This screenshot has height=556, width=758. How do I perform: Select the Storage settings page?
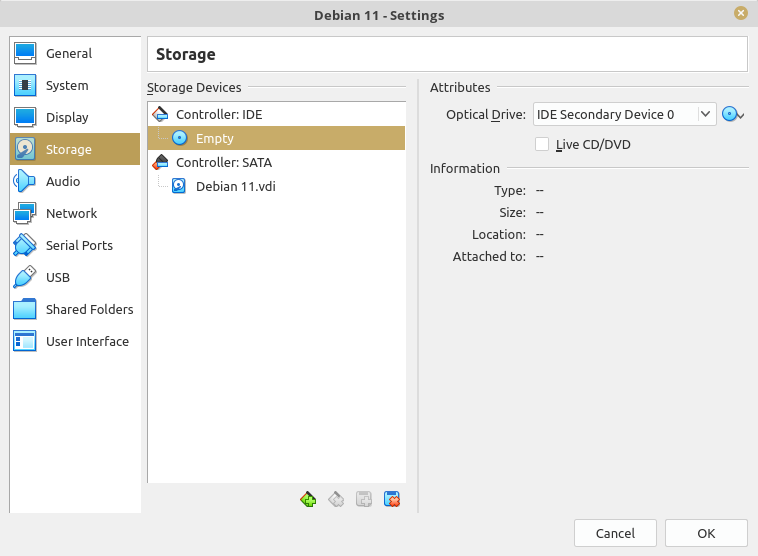pyautogui.click(x=75, y=149)
